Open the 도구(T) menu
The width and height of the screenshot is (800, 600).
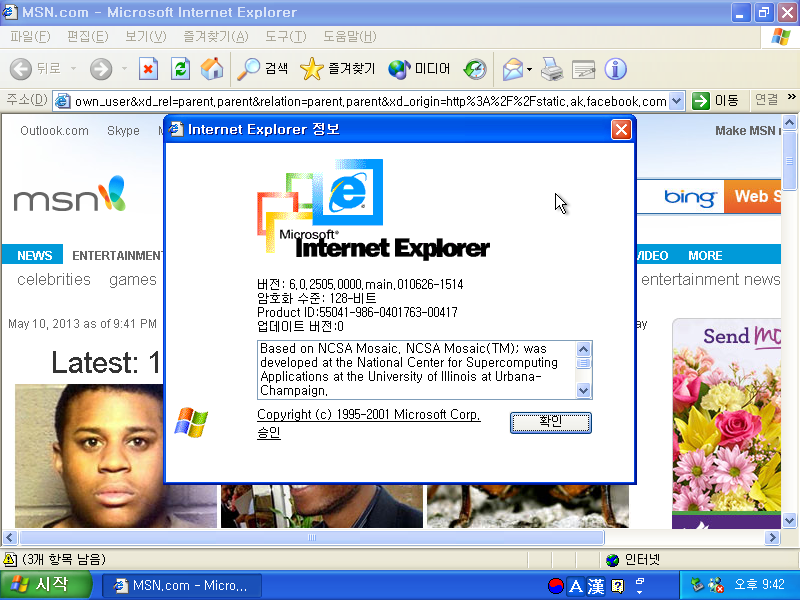pyautogui.click(x=286, y=37)
